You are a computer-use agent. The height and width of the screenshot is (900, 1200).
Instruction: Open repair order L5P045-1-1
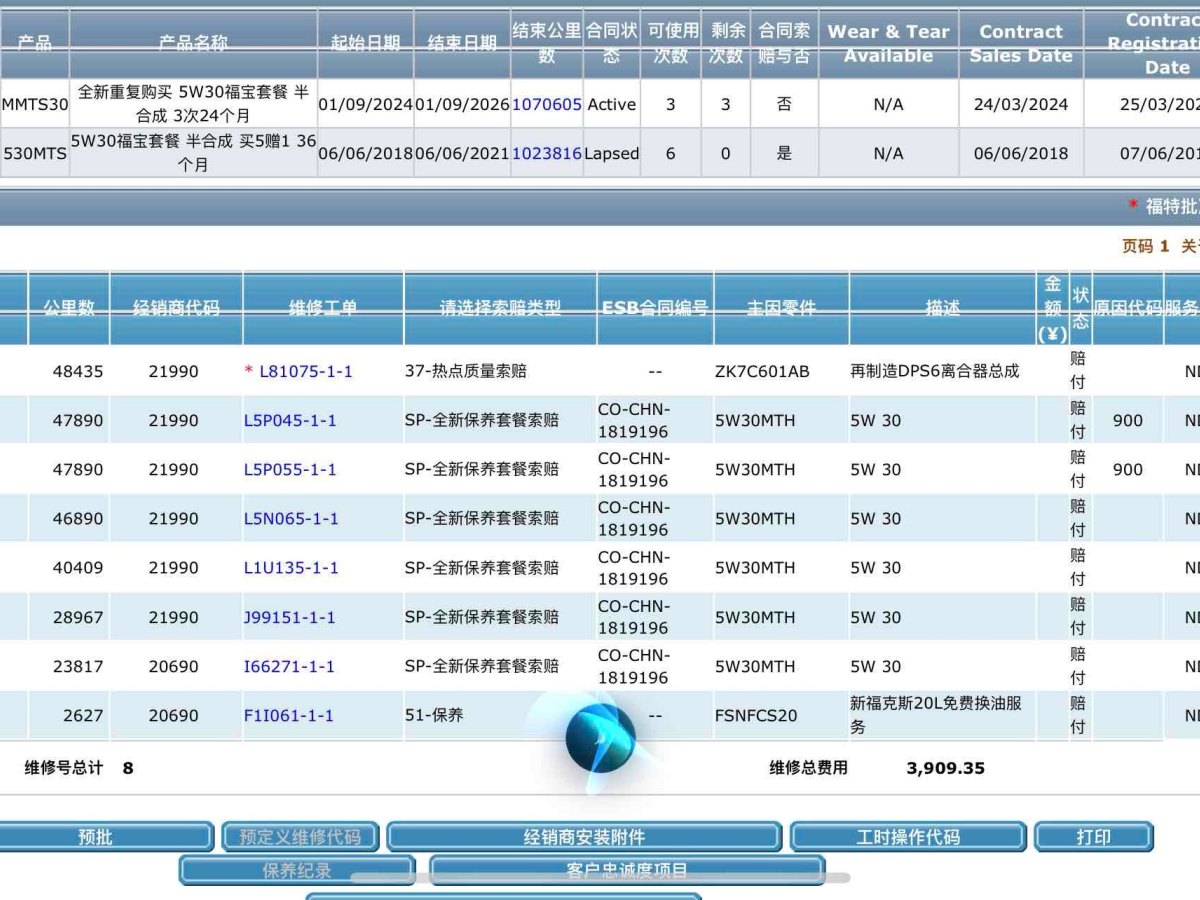[x=290, y=421]
